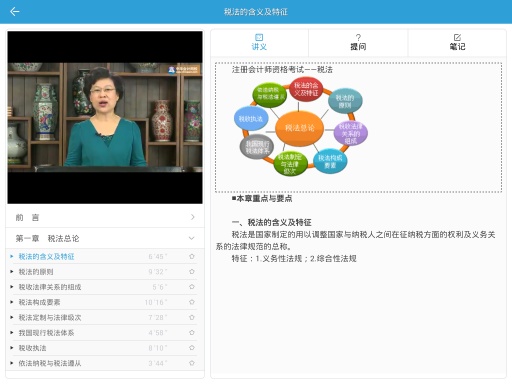Image resolution: width=512 pixels, height=384 pixels.
Task: Favorite star for 税法的含义及特征
Action: coord(192,256)
